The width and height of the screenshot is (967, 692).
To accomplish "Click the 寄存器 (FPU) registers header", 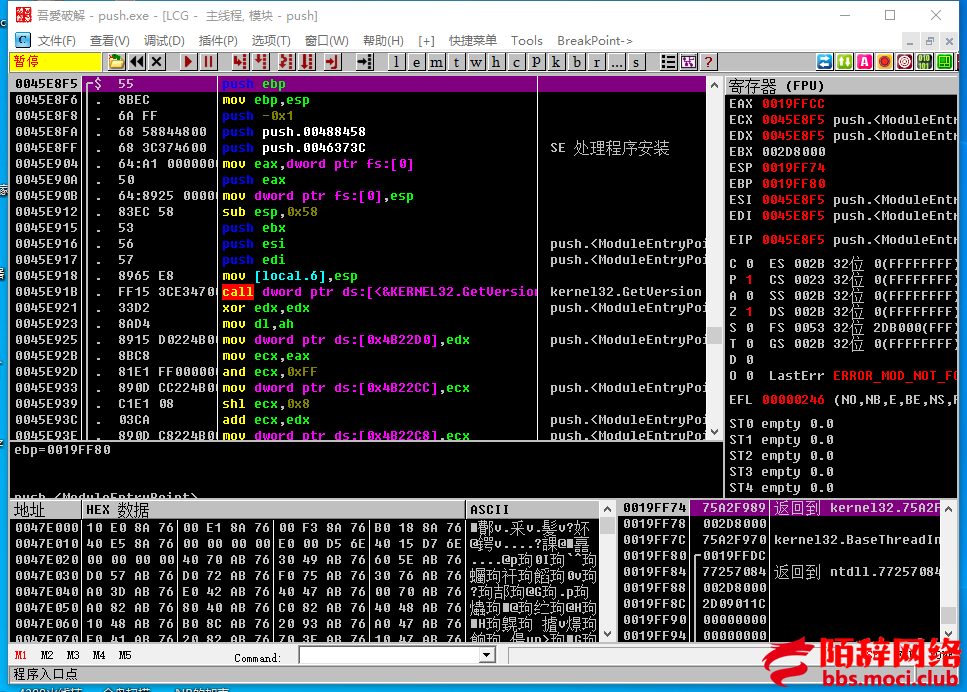I will pyautogui.click(x=841, y=85).
